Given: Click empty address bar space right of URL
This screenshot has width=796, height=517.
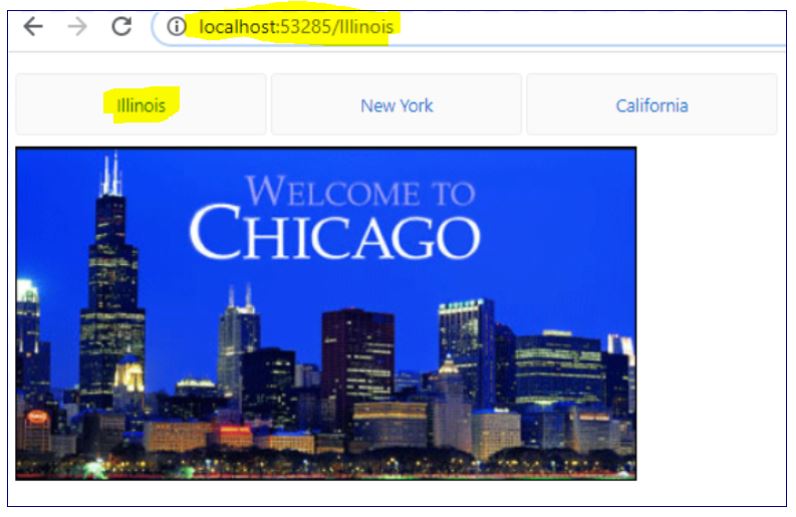Looking at the screenshot, I should point(600,27).
